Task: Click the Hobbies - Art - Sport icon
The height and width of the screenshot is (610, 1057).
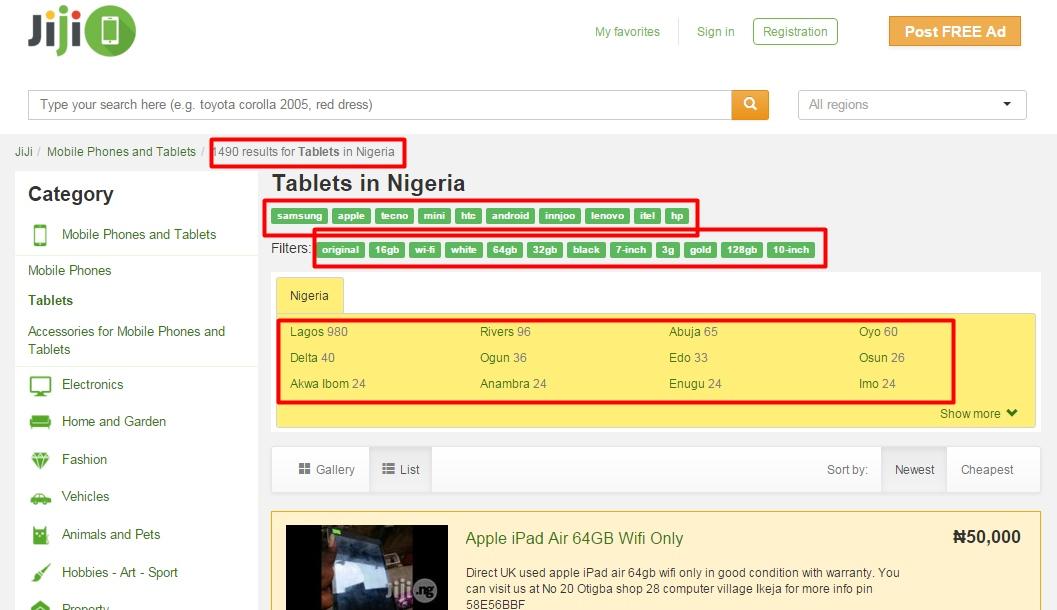Action: coord(41,572)
